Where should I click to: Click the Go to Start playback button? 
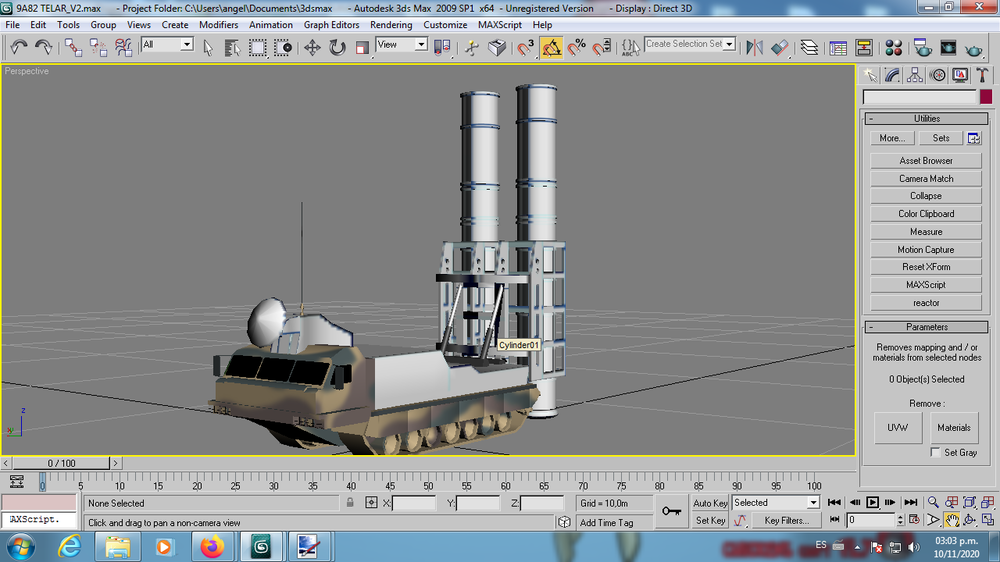[834, 503]
